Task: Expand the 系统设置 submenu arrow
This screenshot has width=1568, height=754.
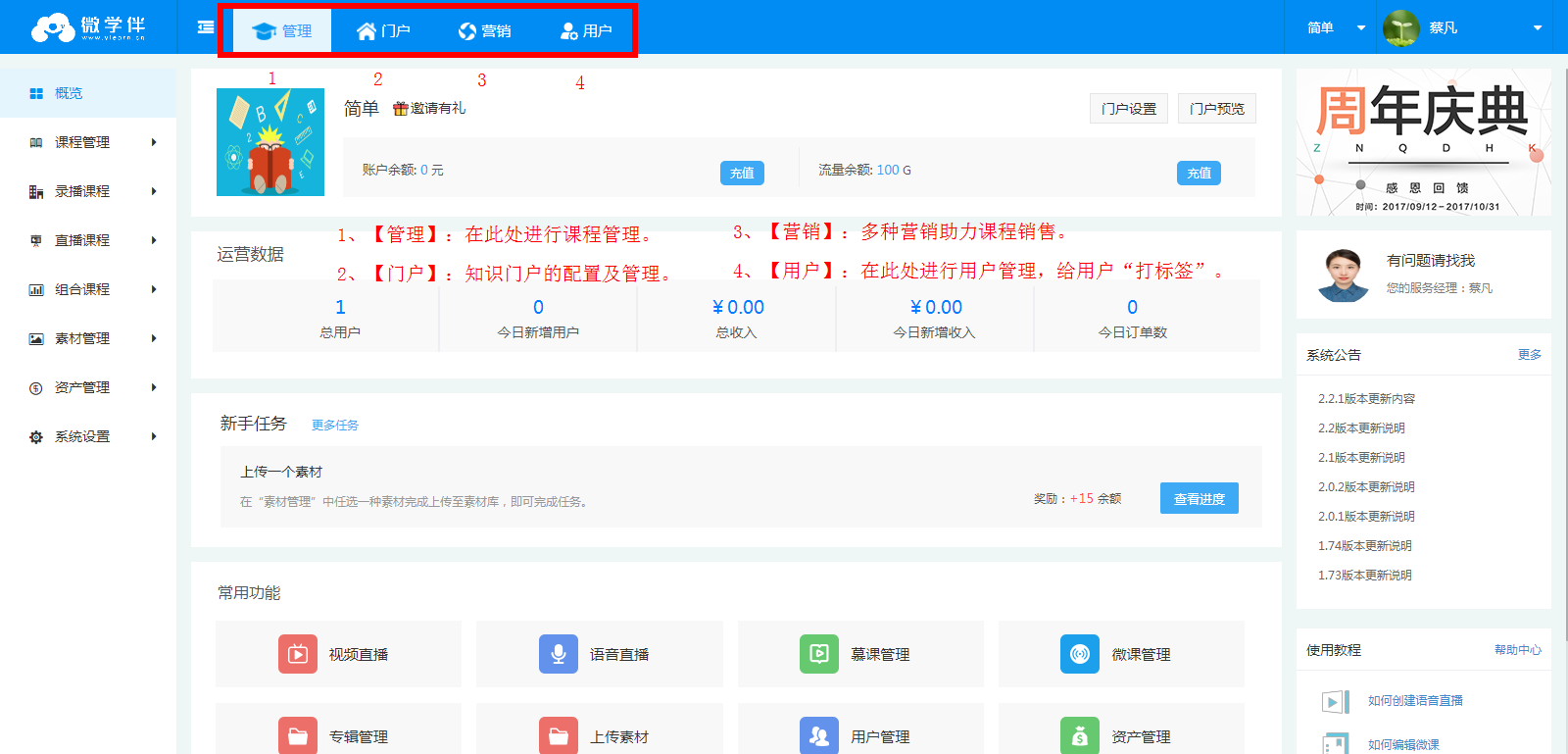Action: [x=154, y=436]
